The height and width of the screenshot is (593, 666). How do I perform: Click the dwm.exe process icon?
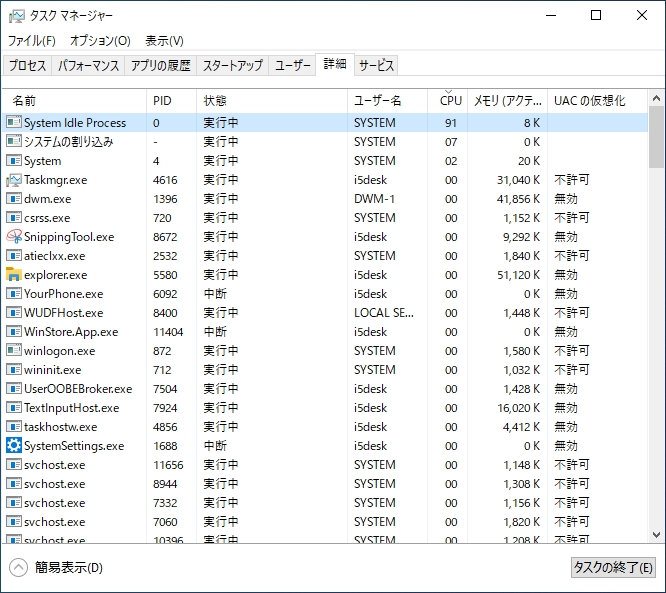pos(14,199)
